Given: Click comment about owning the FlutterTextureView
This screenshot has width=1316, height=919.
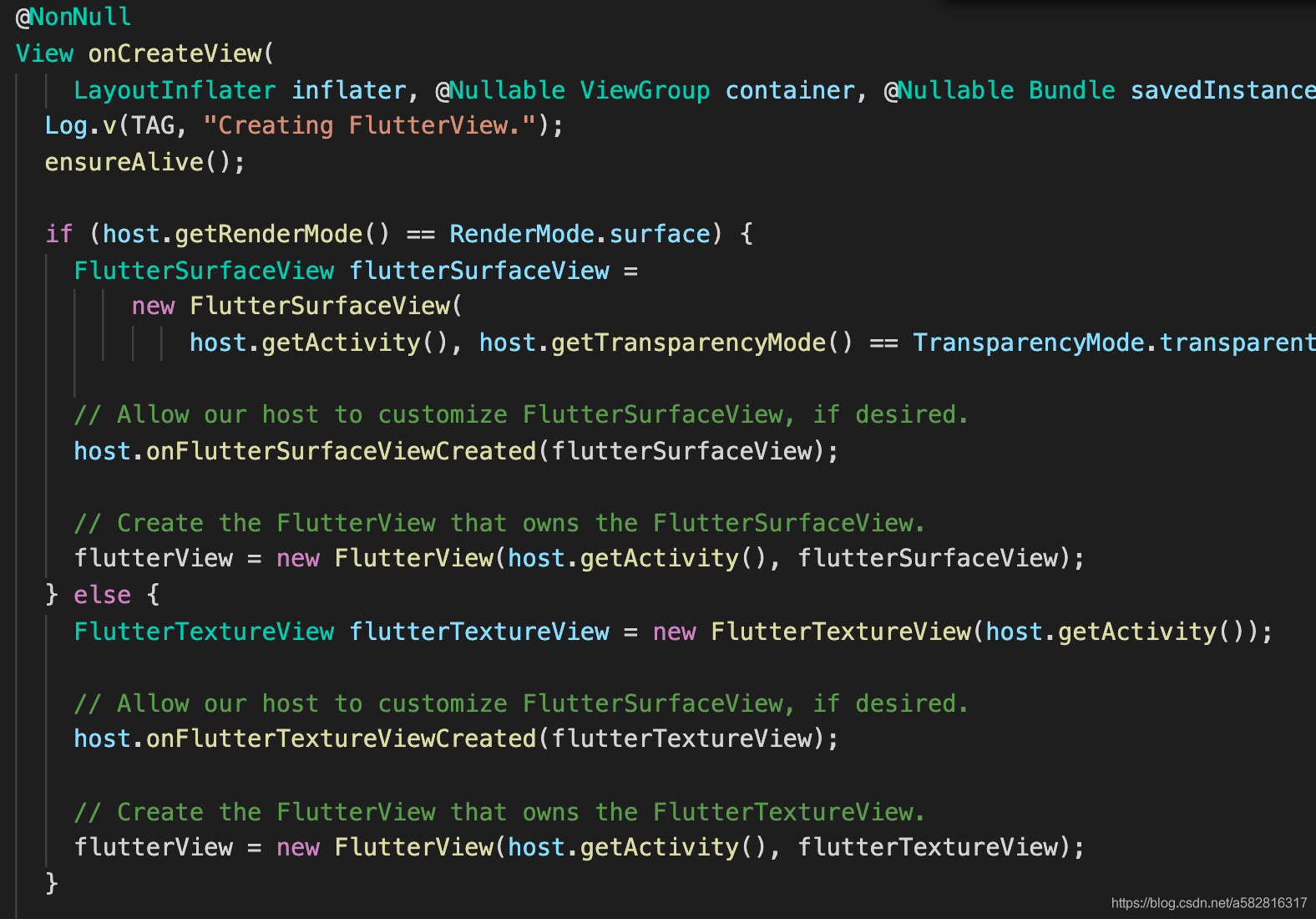Looking at the screenshot, I should click(499, 812).
